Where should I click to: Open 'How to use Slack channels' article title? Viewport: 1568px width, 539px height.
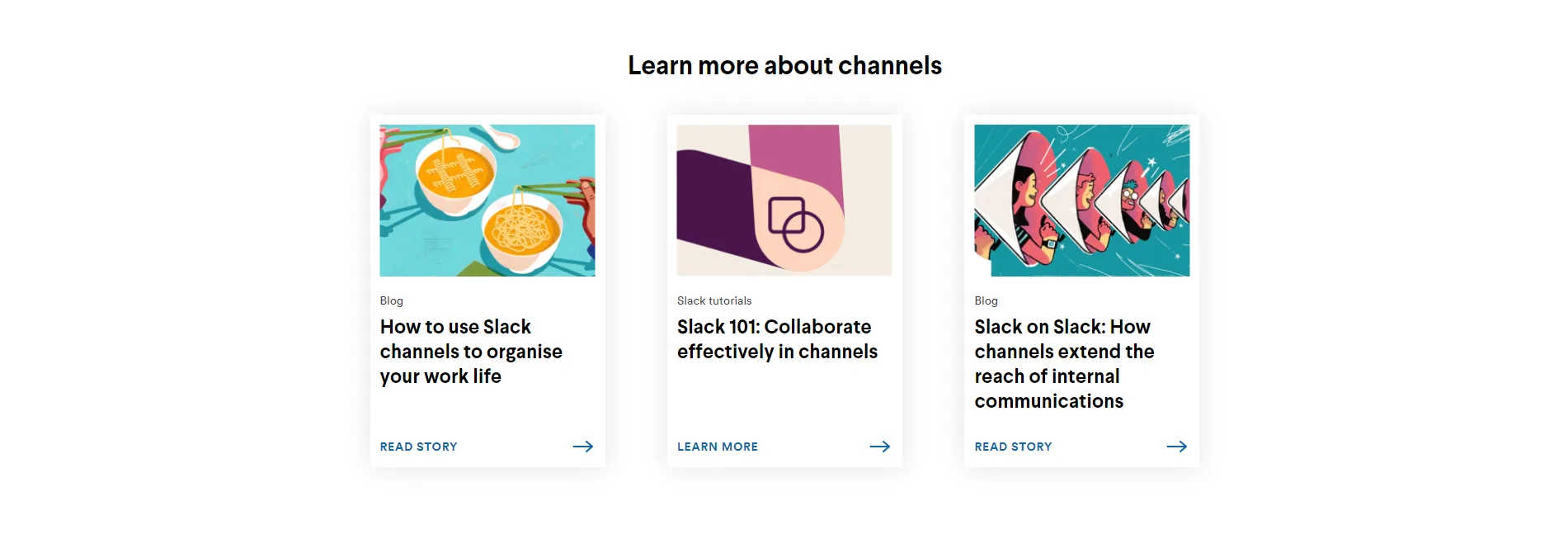(x=471, y=352)
